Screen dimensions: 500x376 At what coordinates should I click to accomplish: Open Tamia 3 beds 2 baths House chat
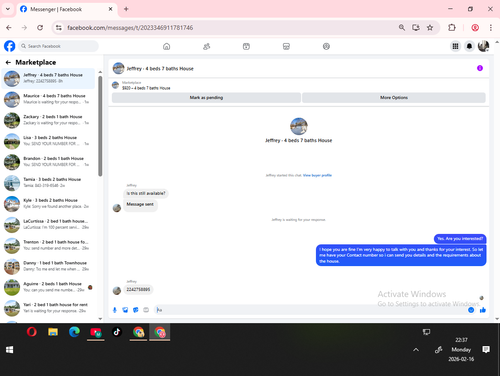click(x=48, y=183)
